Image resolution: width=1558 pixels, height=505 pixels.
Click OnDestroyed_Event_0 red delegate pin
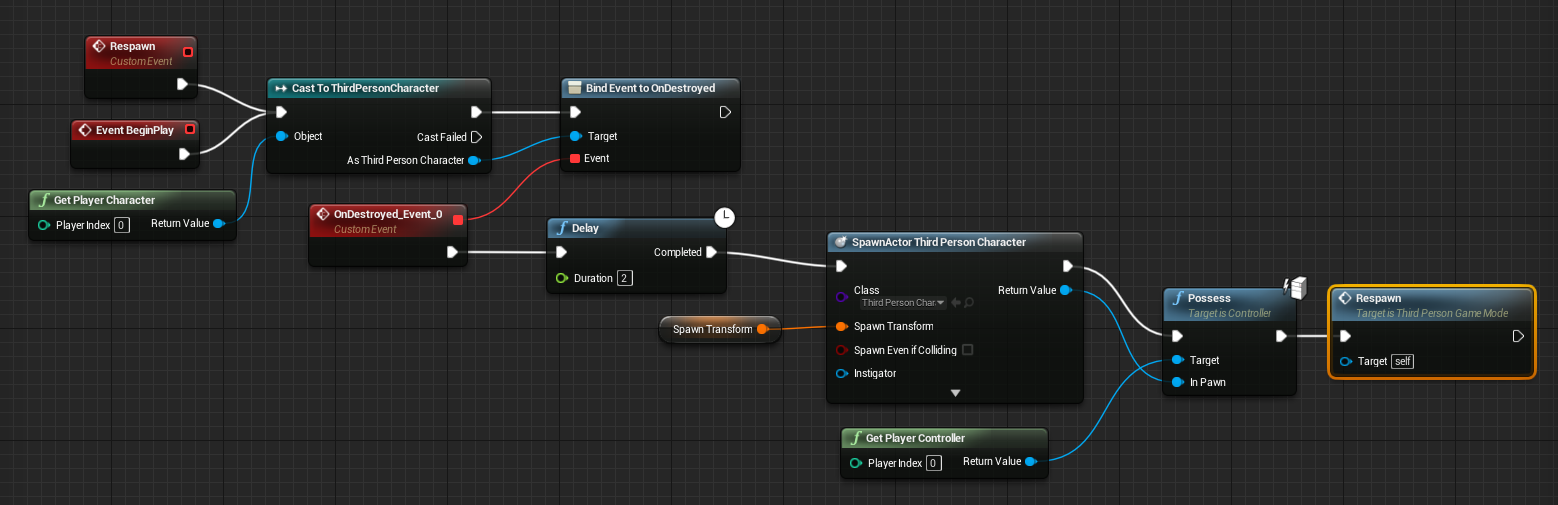click(x=458, y=219)
